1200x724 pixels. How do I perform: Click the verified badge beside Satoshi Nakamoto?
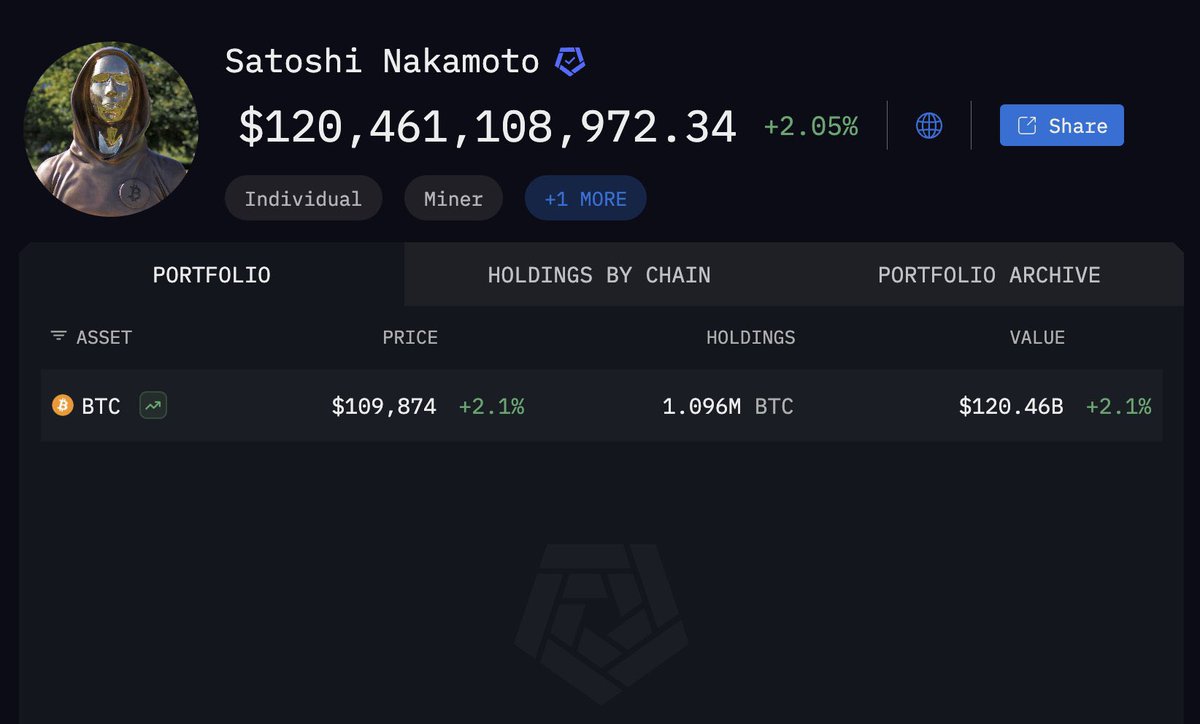[570, 62]
